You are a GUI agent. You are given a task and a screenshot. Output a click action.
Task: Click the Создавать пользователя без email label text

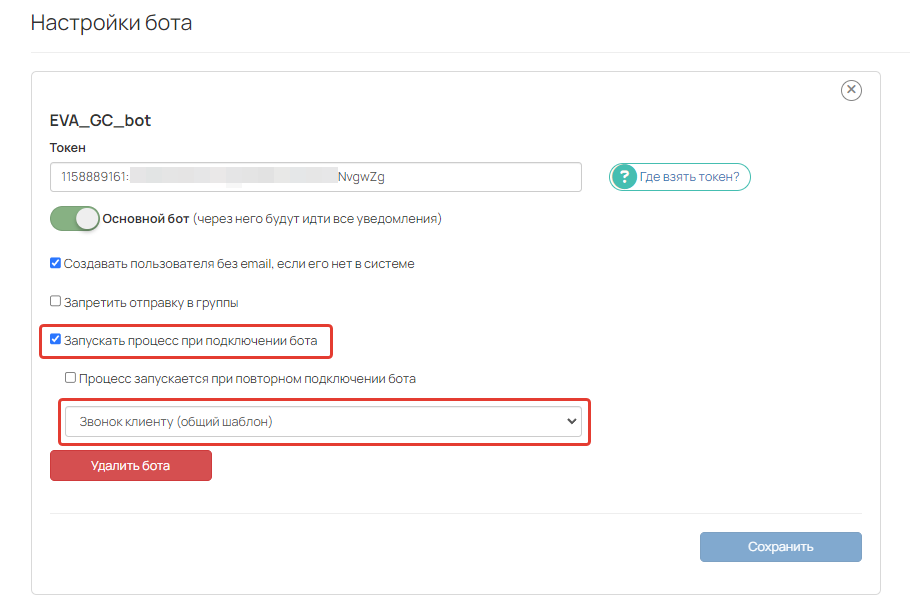pyautogui.click(x=239, y=264)
